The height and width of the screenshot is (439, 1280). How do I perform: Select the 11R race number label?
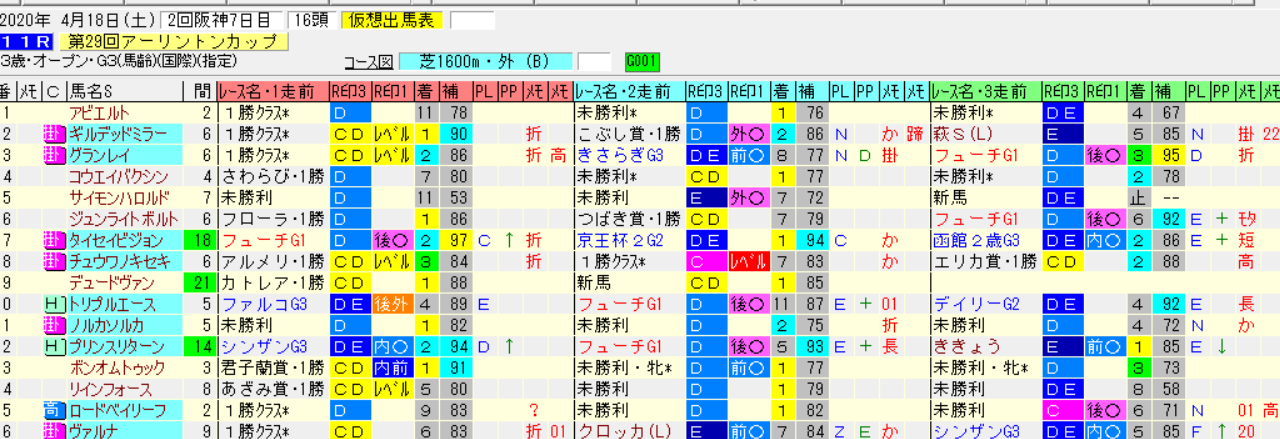27,42
